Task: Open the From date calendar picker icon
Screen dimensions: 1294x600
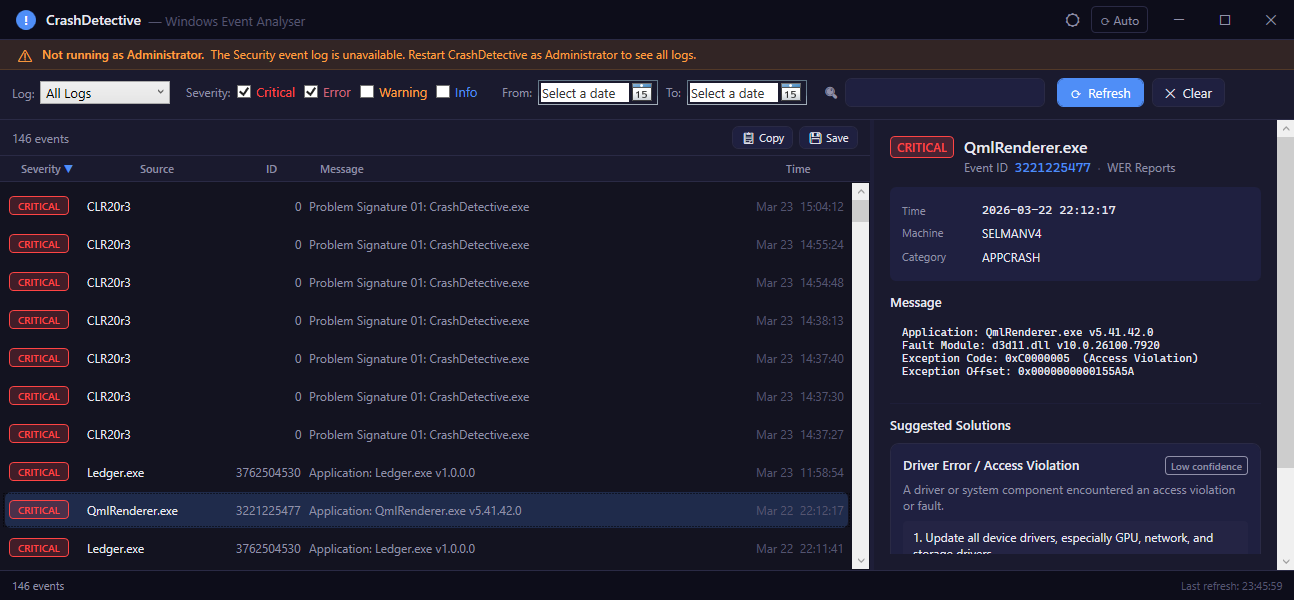Action: (x=642, y=93)
